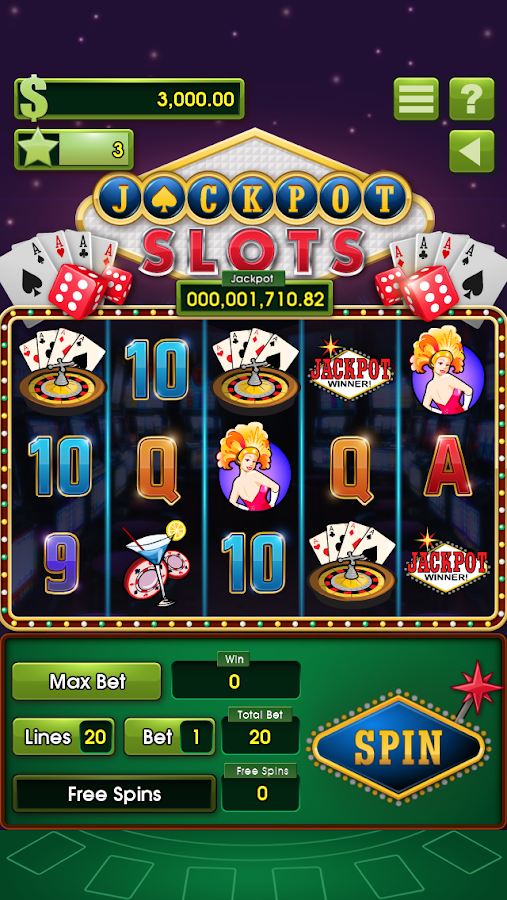Open help via the question mark icon
The width and height of the screenshot is (507, 900).
tap(471, 99)
